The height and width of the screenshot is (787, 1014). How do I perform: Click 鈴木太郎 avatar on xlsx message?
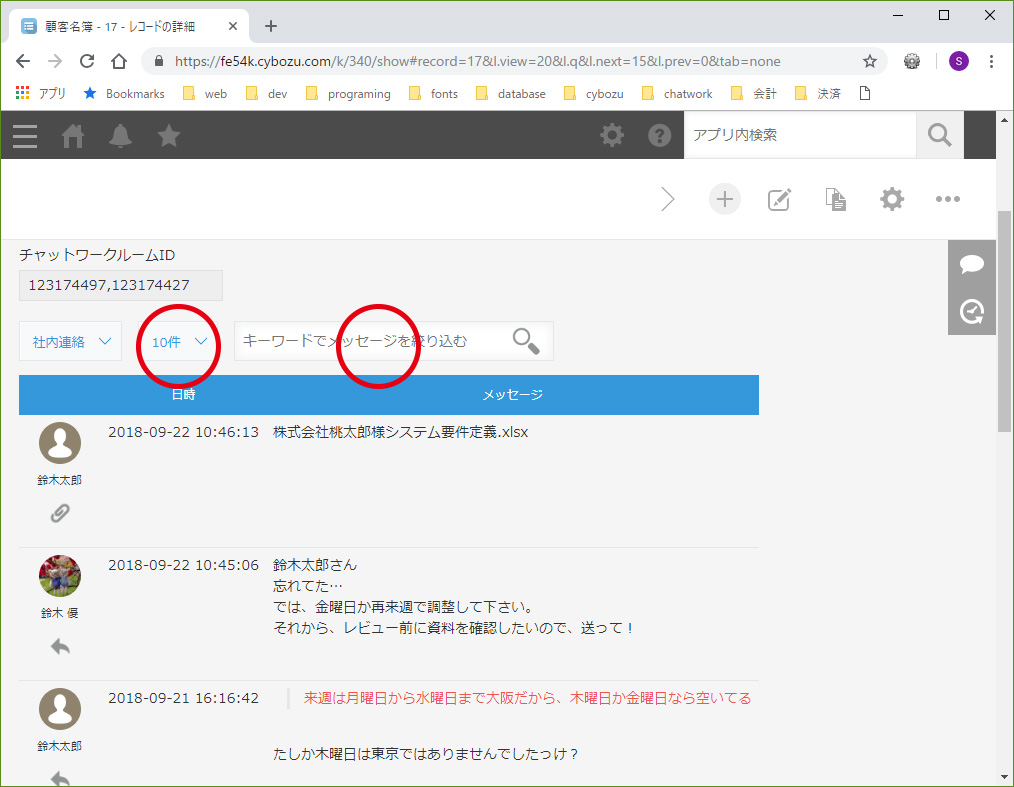pyautogui.click(x=59, y=443)
